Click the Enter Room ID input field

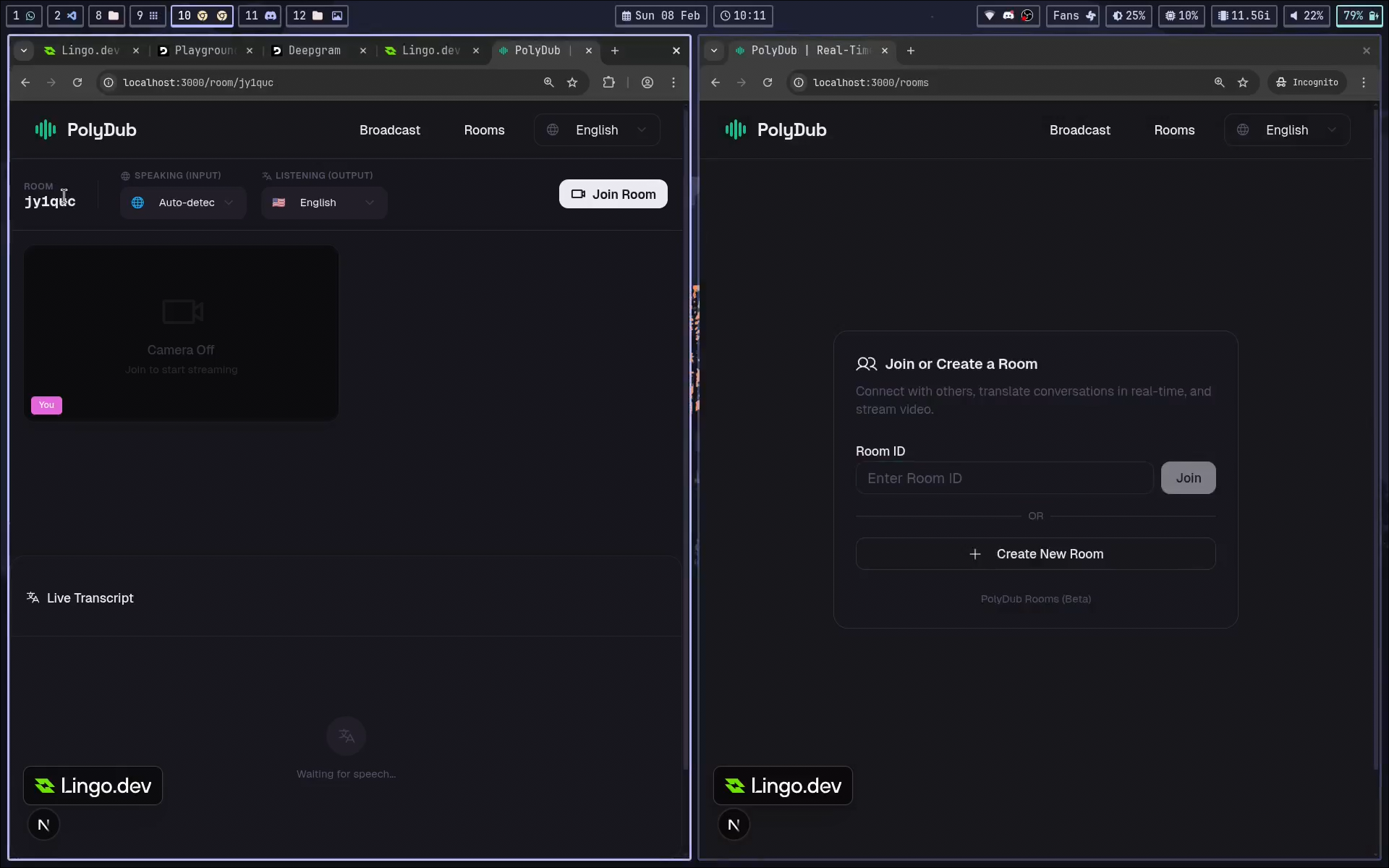coord(1004,478)
